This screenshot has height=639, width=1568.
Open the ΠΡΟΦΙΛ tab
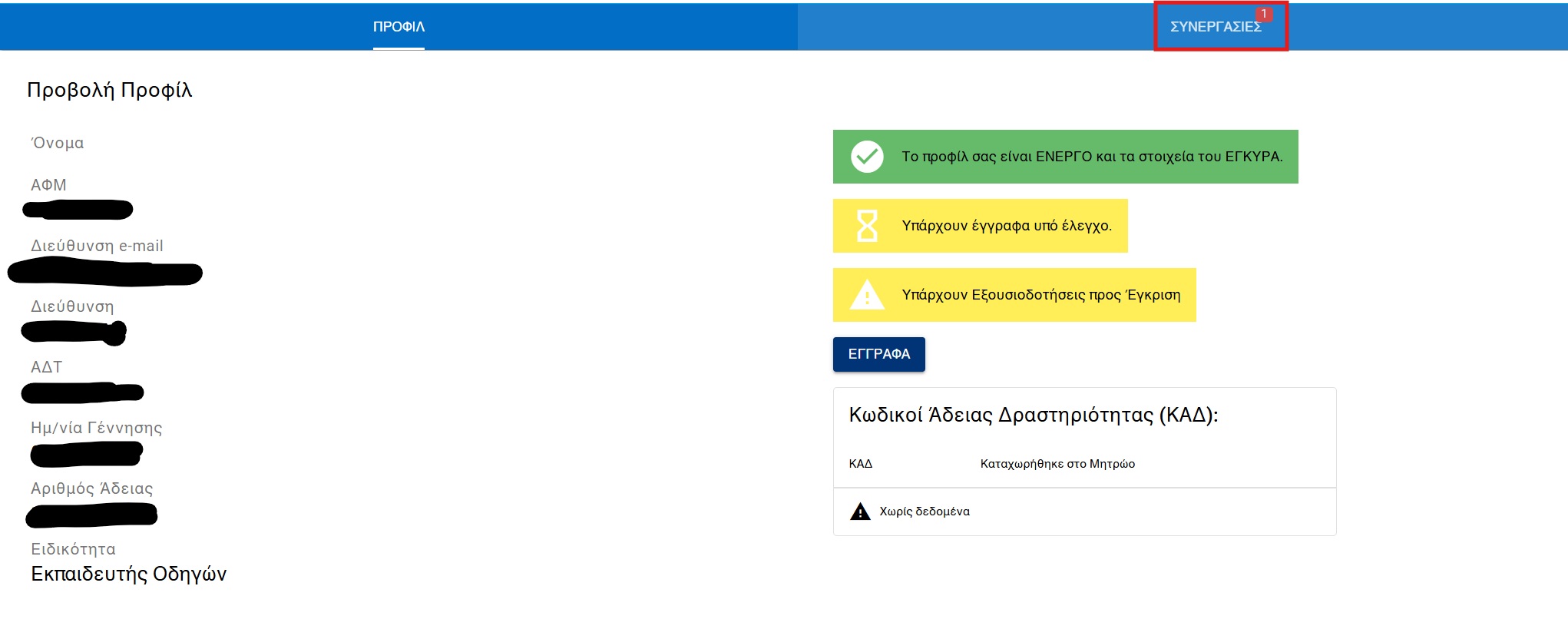tap(399, 27)
